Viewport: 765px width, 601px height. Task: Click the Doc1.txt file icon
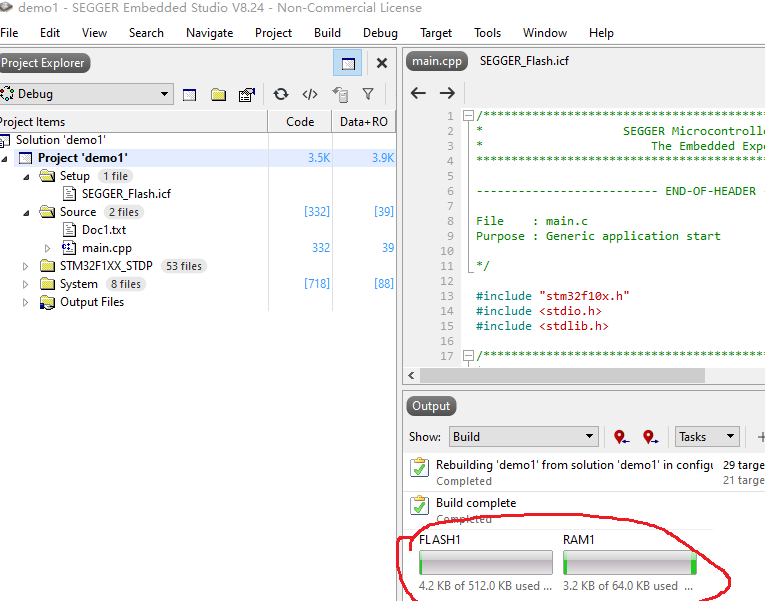tap(69, 230)
